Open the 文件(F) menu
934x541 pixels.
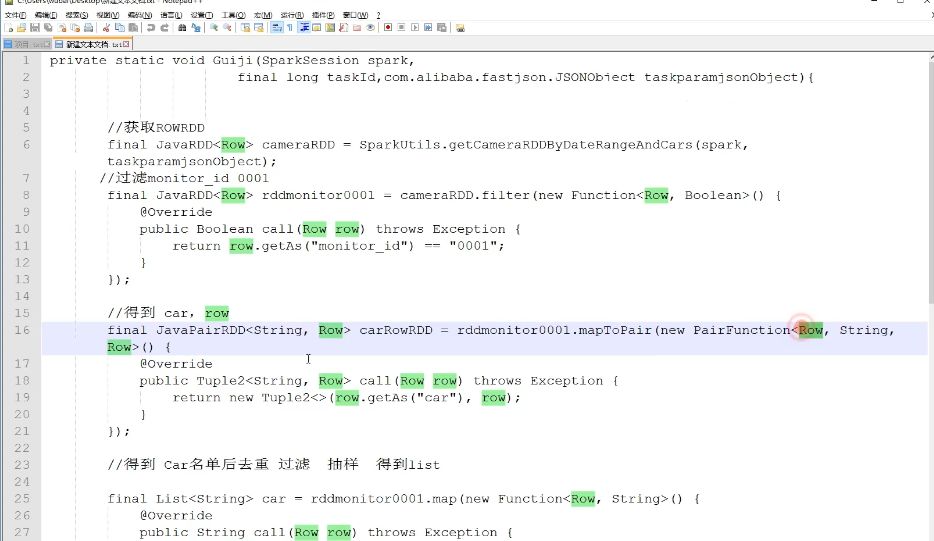15,16
